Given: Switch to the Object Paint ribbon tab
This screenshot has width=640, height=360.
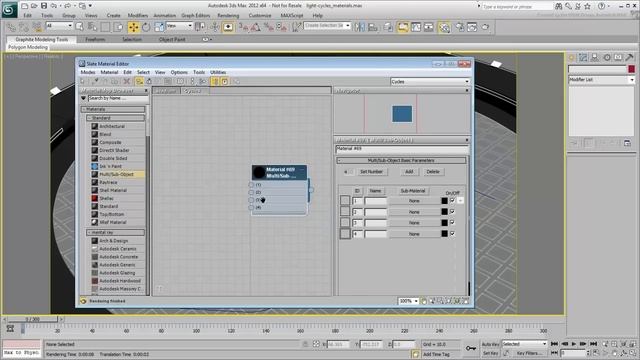Looking at the screenshot, I should [172, 40].
